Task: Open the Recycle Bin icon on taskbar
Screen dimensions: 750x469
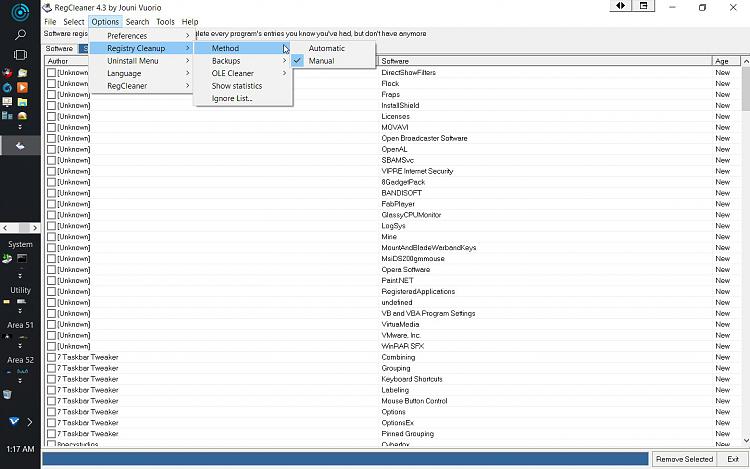Action: tap(7, 394)
